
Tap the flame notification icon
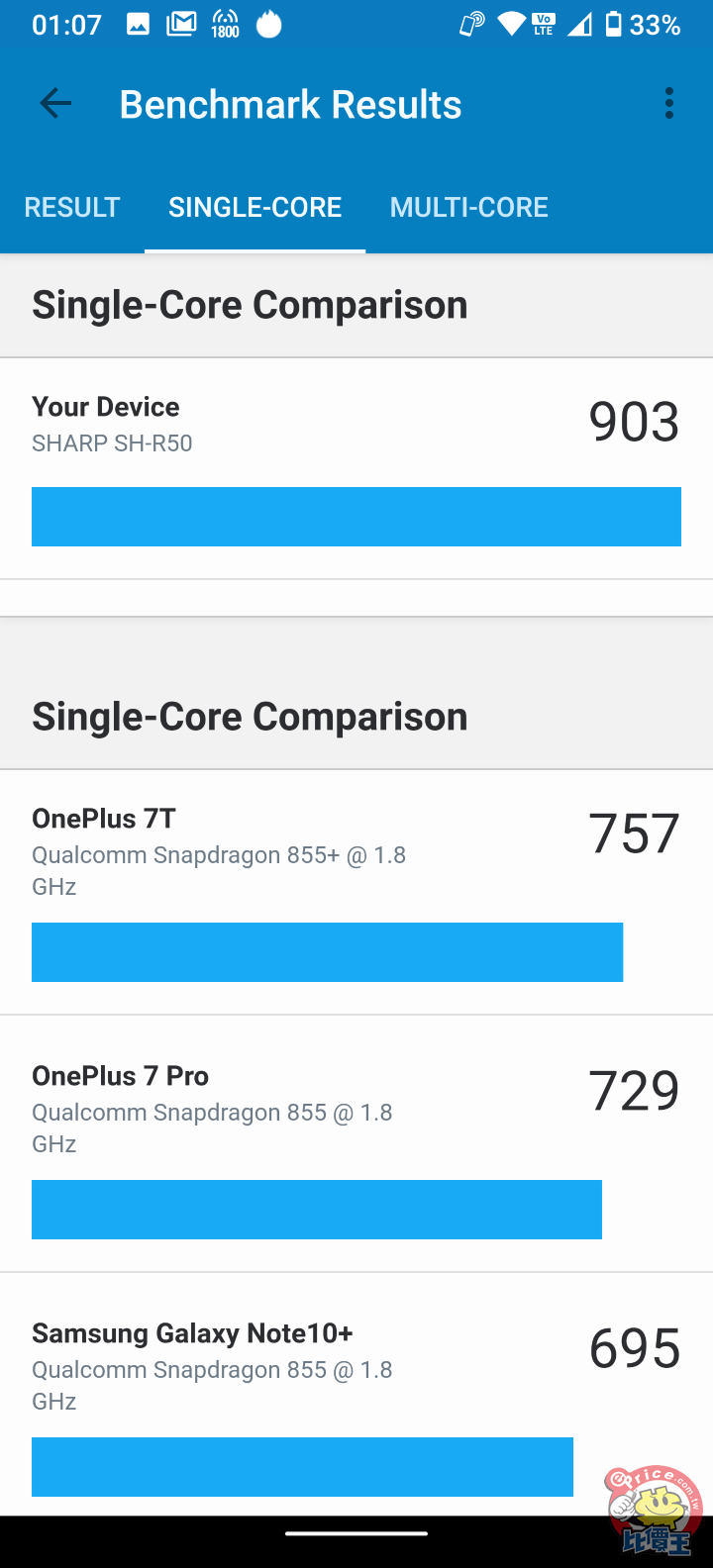click(x=269, y=24)
